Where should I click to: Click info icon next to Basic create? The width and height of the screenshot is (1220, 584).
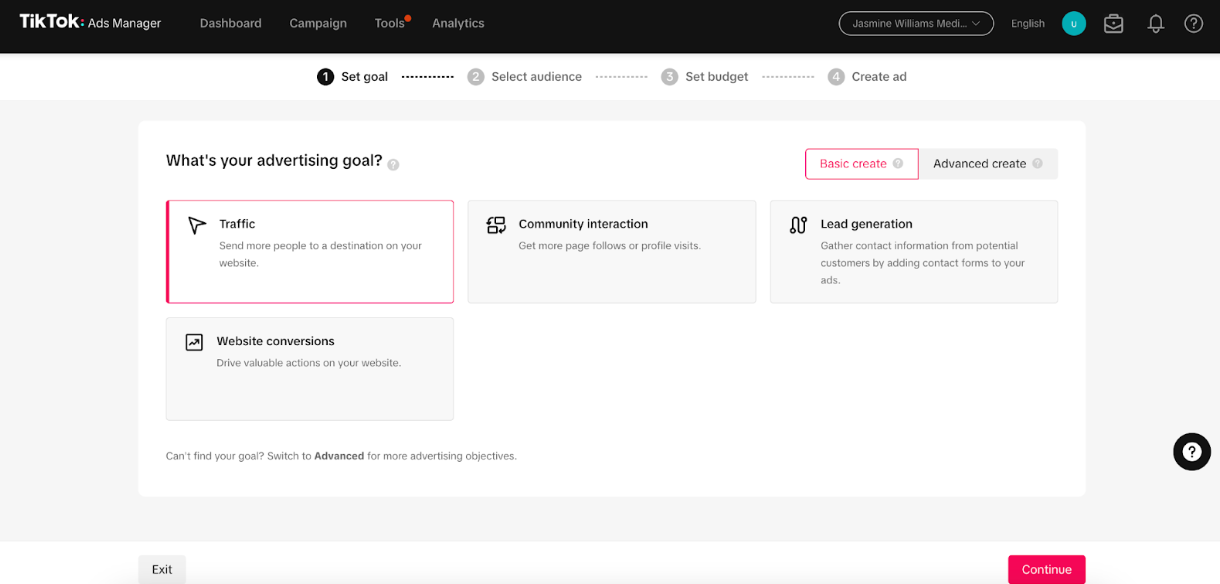click(x=898, y=164)
